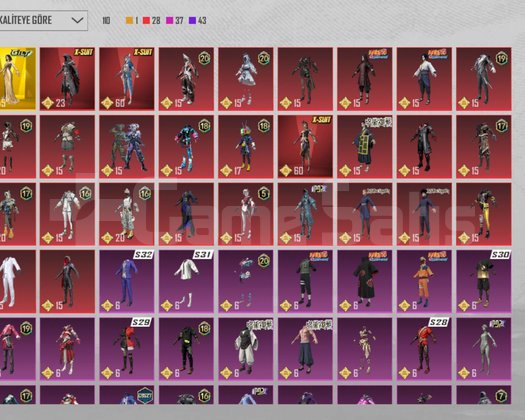Open the KALİTEYE GÖRE sort dropdown

point(43,20)
